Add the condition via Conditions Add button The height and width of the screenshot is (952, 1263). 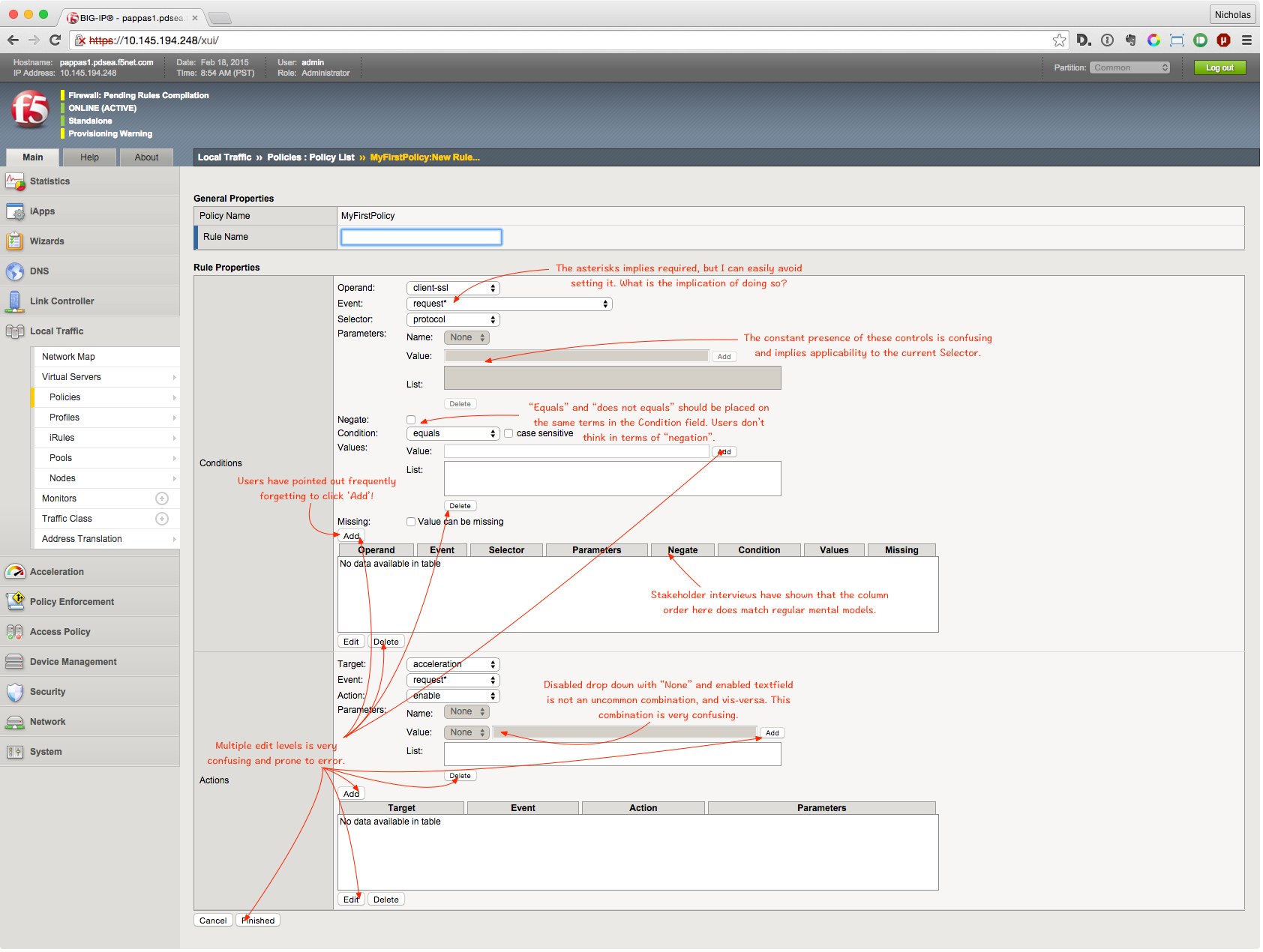(351, 536)
